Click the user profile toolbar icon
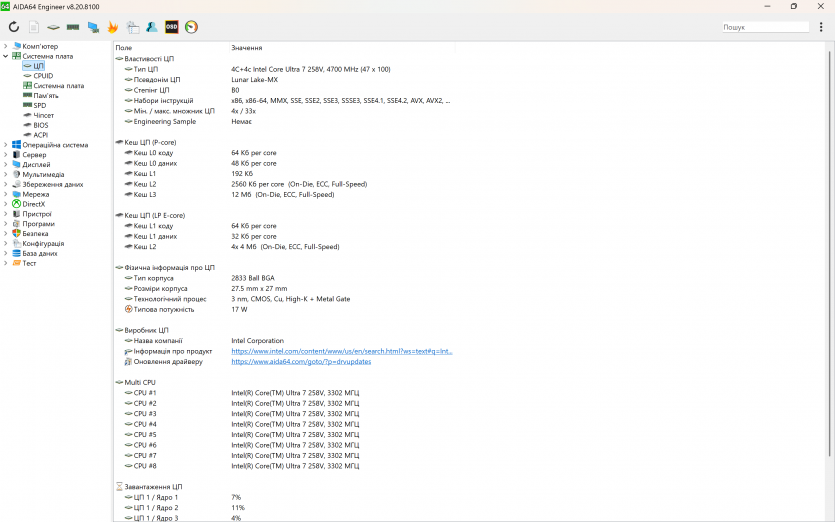Viewport: 835px width, 522px height. tap(152, 27)
